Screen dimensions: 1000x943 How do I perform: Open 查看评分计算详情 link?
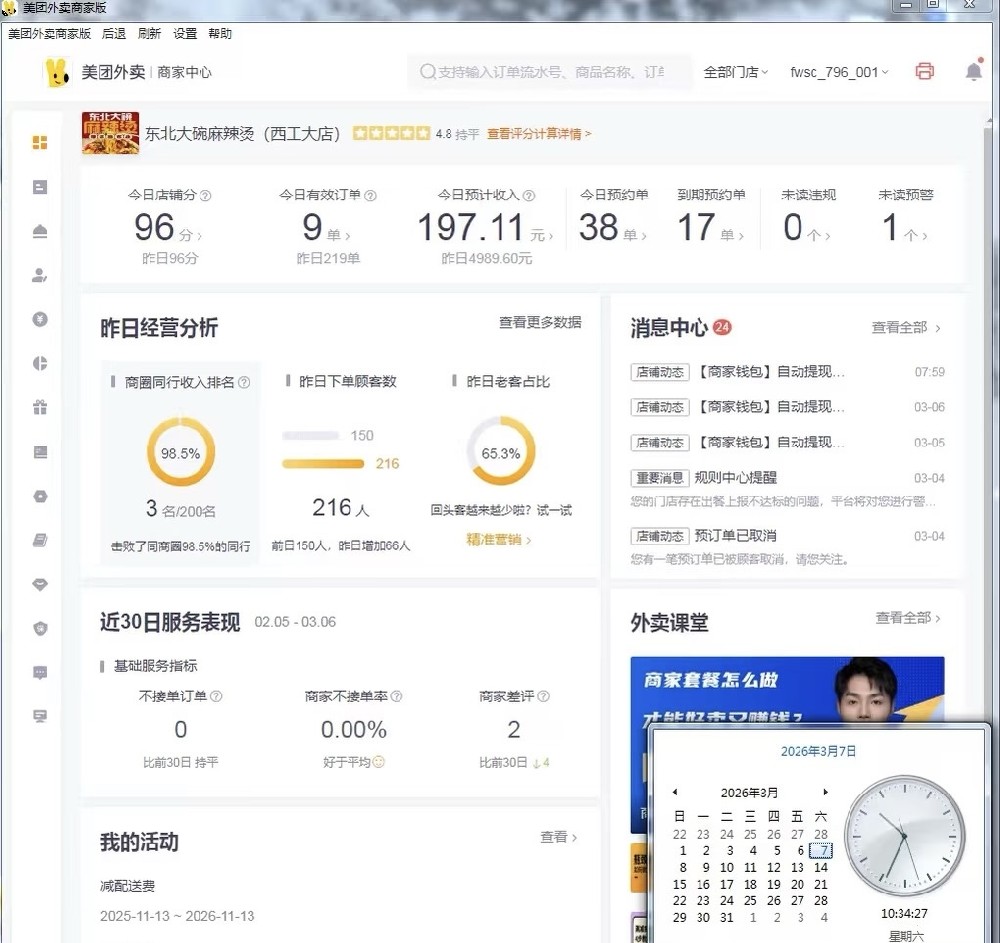(x=537, y=133)
